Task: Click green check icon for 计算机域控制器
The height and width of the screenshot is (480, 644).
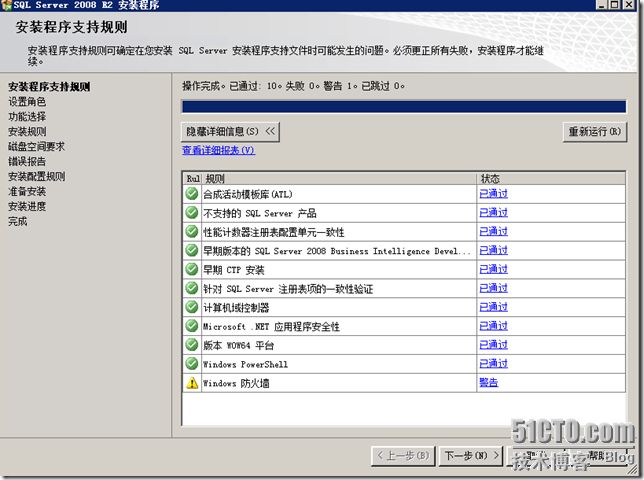Action: pyautogui.click(x=191, y=307)
